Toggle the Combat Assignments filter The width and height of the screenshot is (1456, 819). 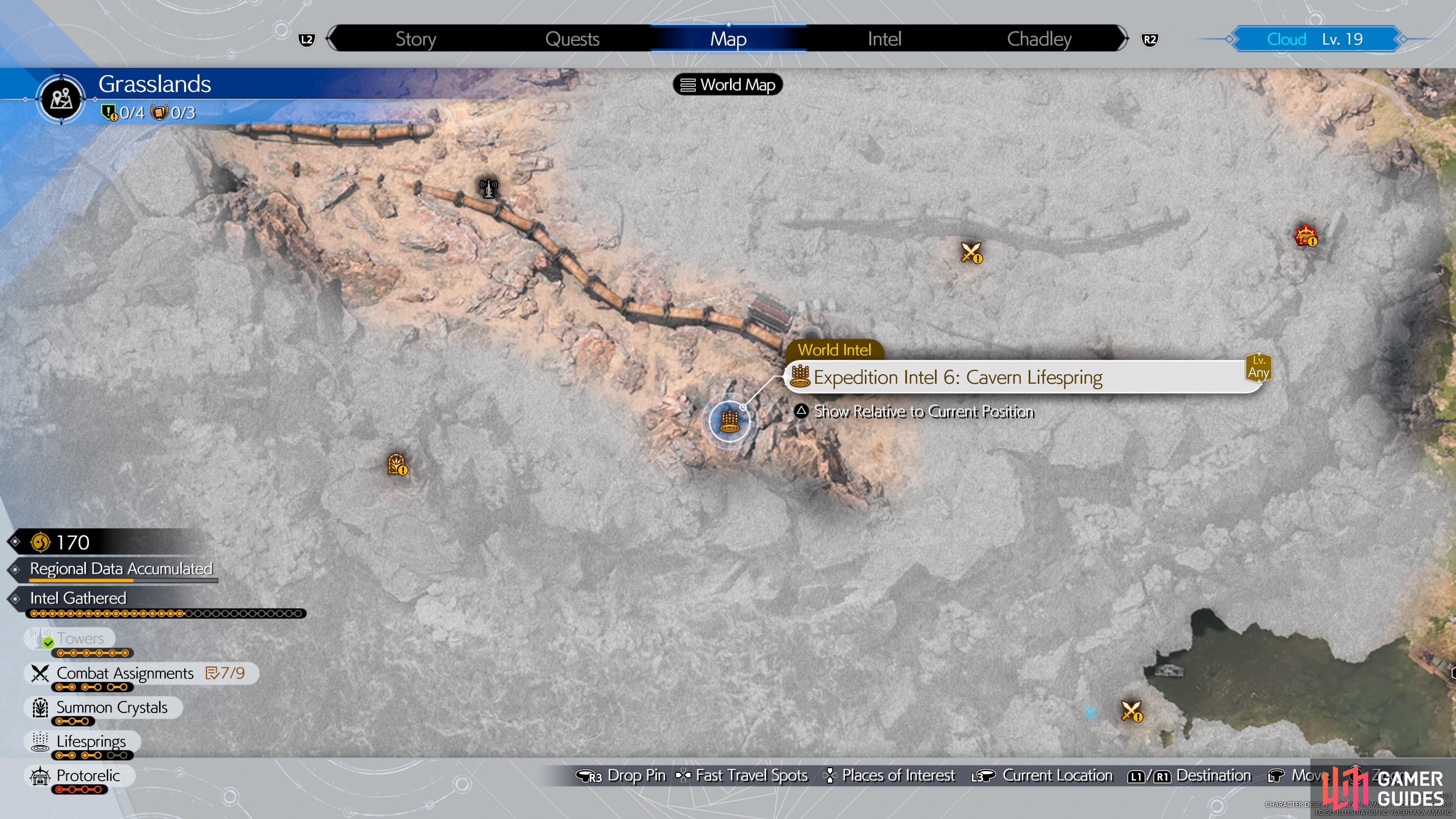pyautogui.click(x=141, y=673)
